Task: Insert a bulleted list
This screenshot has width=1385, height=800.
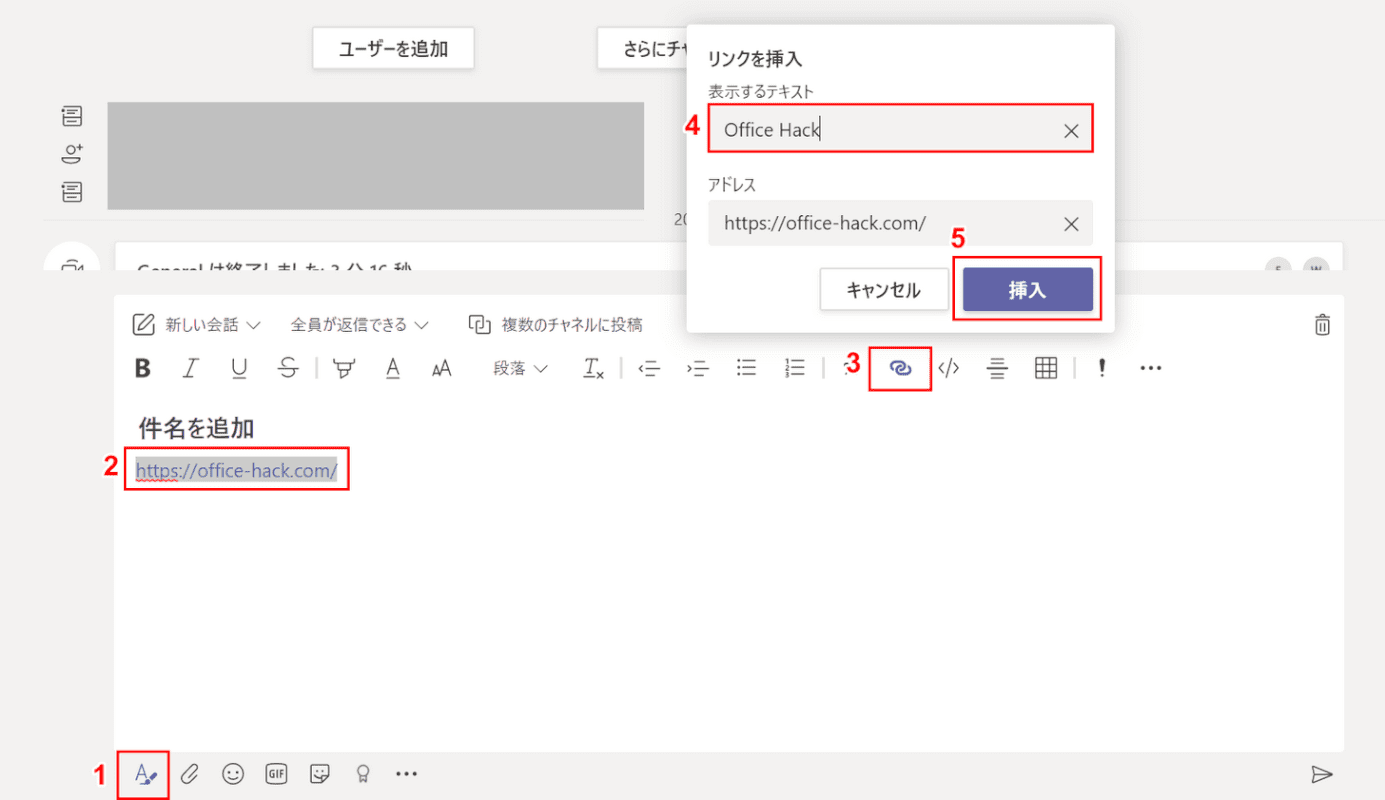Action: coord(746,368)
